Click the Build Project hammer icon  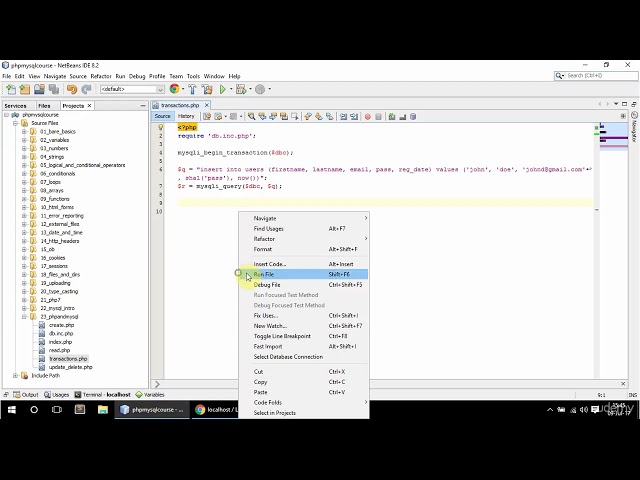point(192,89)
